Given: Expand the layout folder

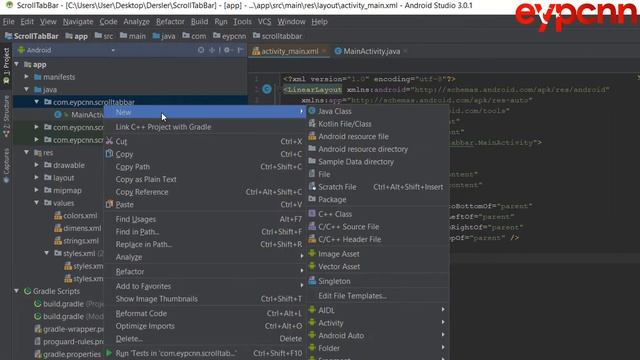Looking at the screenshot, I should click(37, 178).
